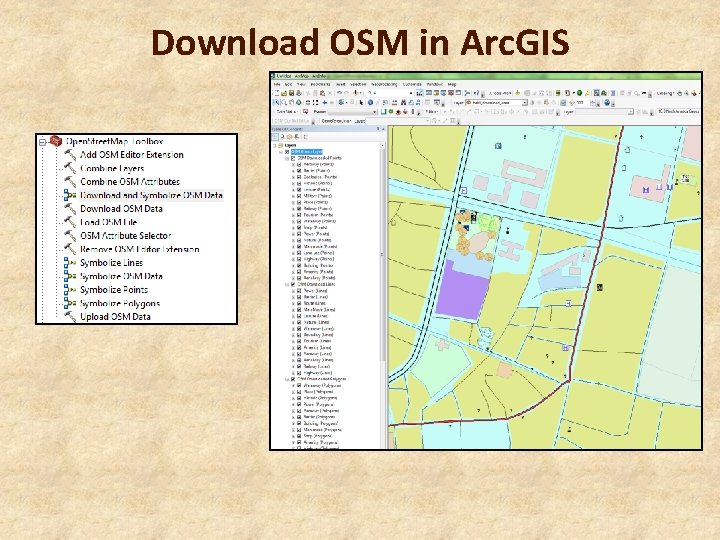Open the Customize menu
The height and width of the screenshot is (540, 720).
[x=412, y=84]
